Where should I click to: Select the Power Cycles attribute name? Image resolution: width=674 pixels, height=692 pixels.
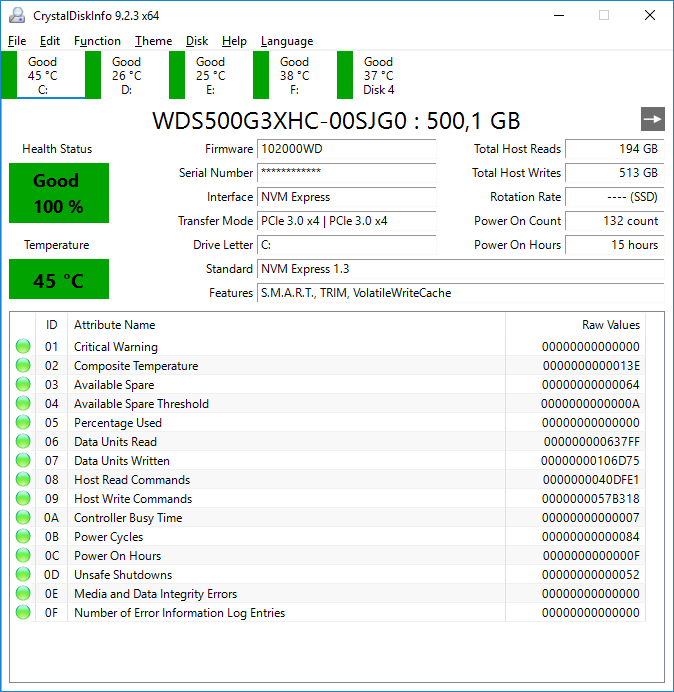109,537
